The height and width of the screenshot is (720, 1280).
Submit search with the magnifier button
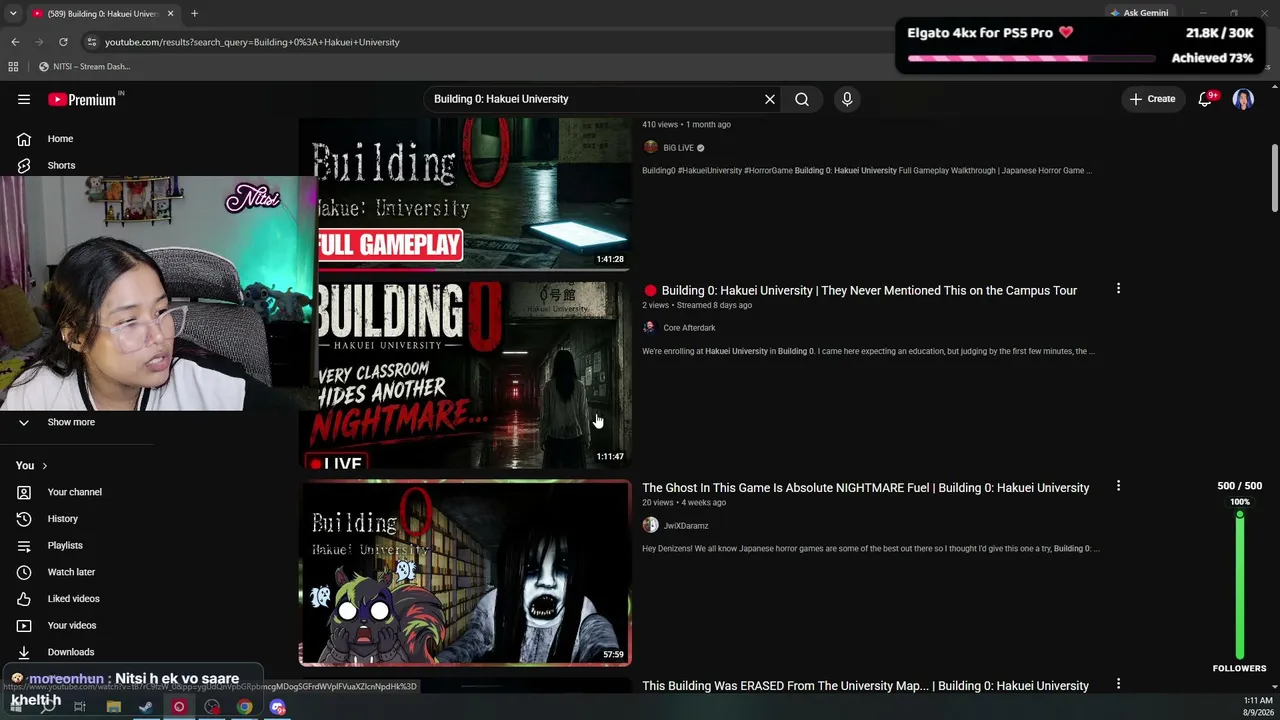click(x=802, y=99)
